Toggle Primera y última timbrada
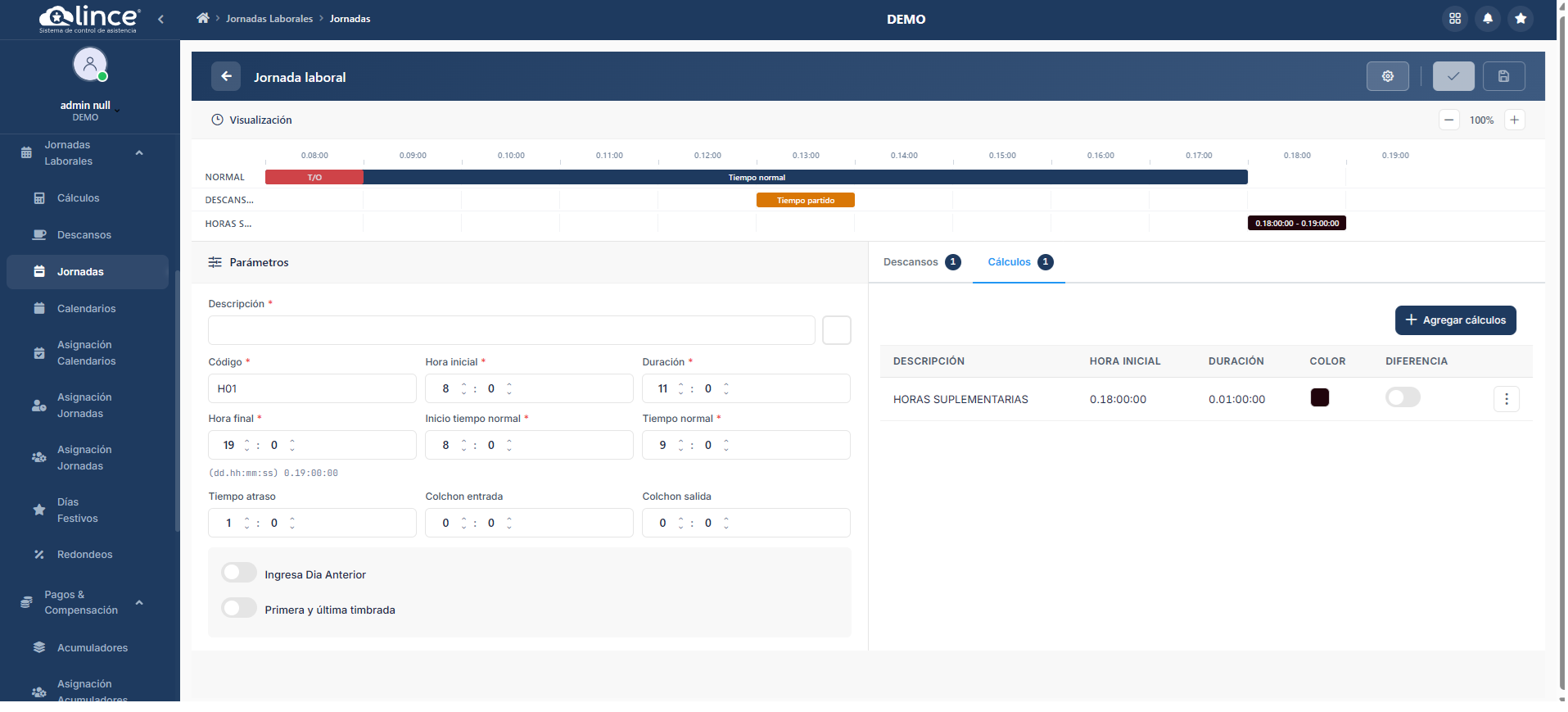 coord(239,608)
